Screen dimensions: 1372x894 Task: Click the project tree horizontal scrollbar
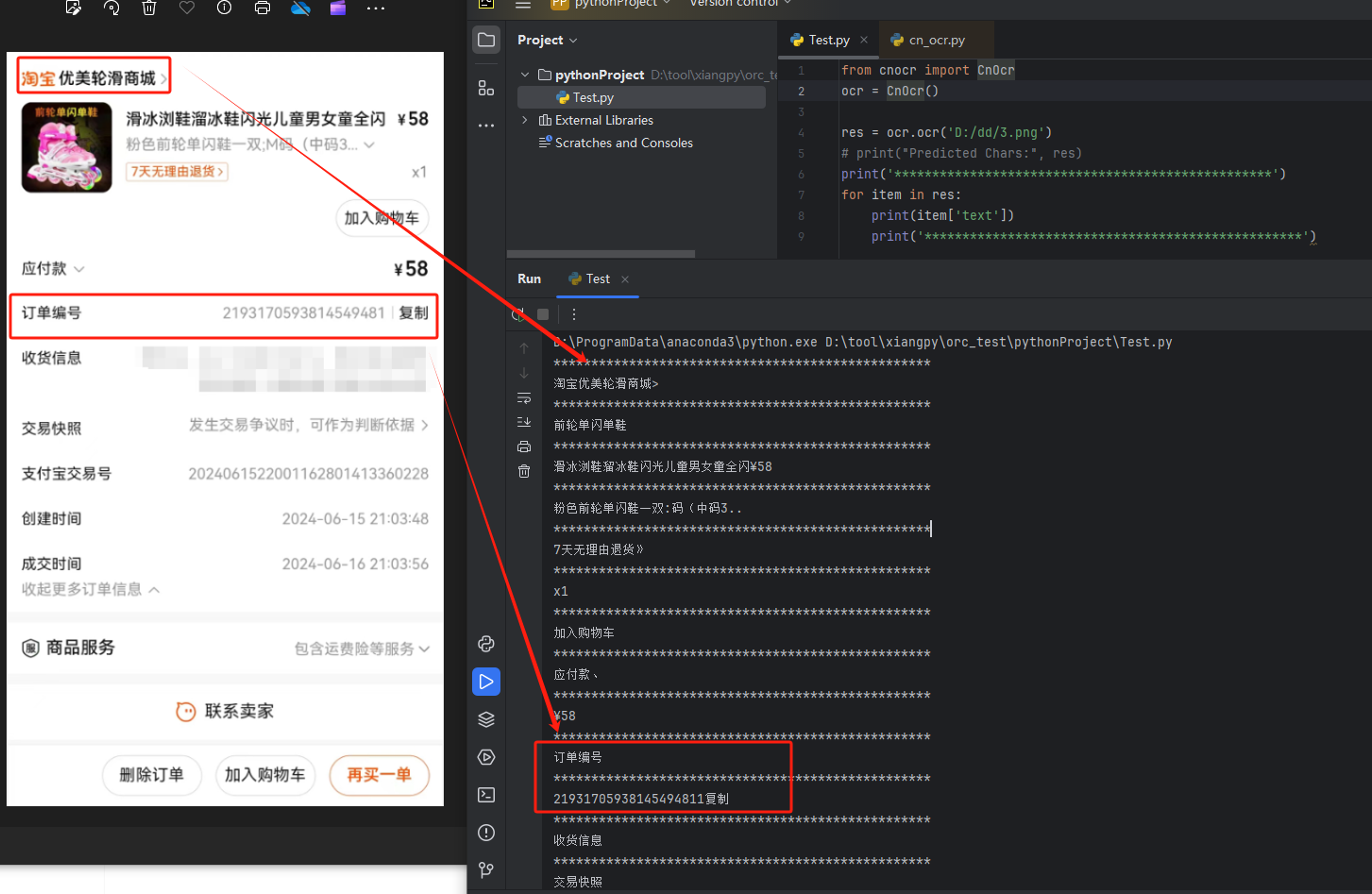coord(601,254)
